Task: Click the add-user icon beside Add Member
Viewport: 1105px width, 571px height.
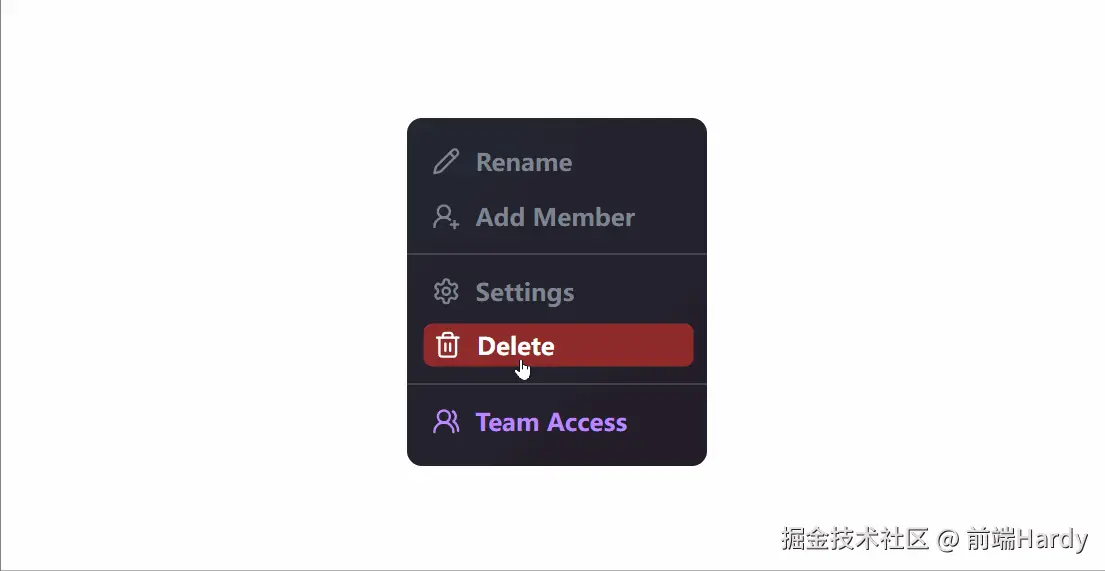Action: (x=446, y=216)
